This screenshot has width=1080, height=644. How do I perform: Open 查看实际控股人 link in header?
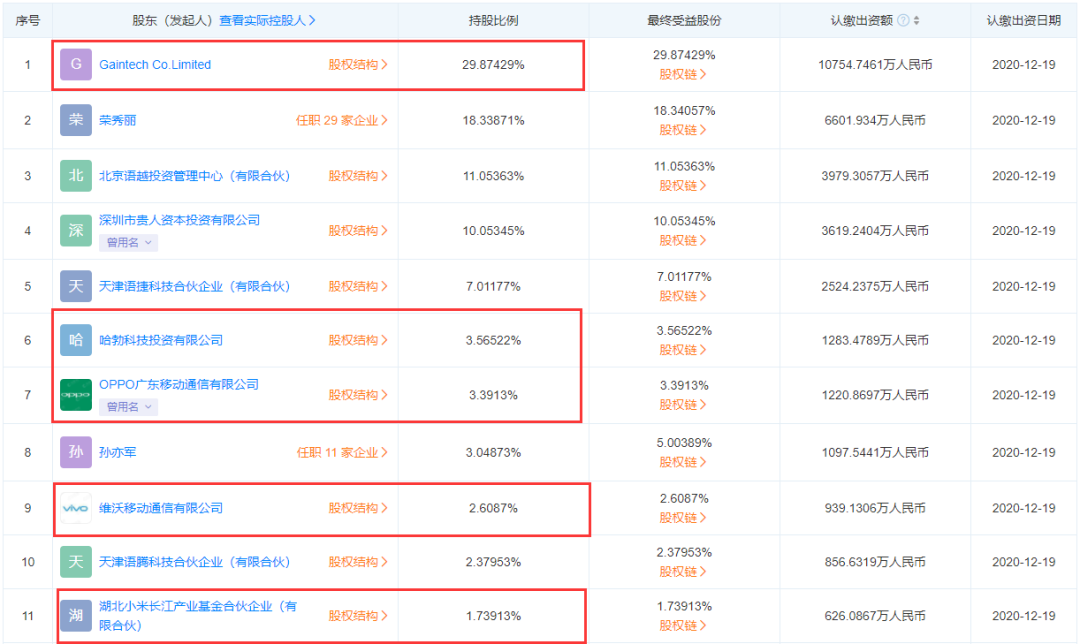click(x=267, y=21)
